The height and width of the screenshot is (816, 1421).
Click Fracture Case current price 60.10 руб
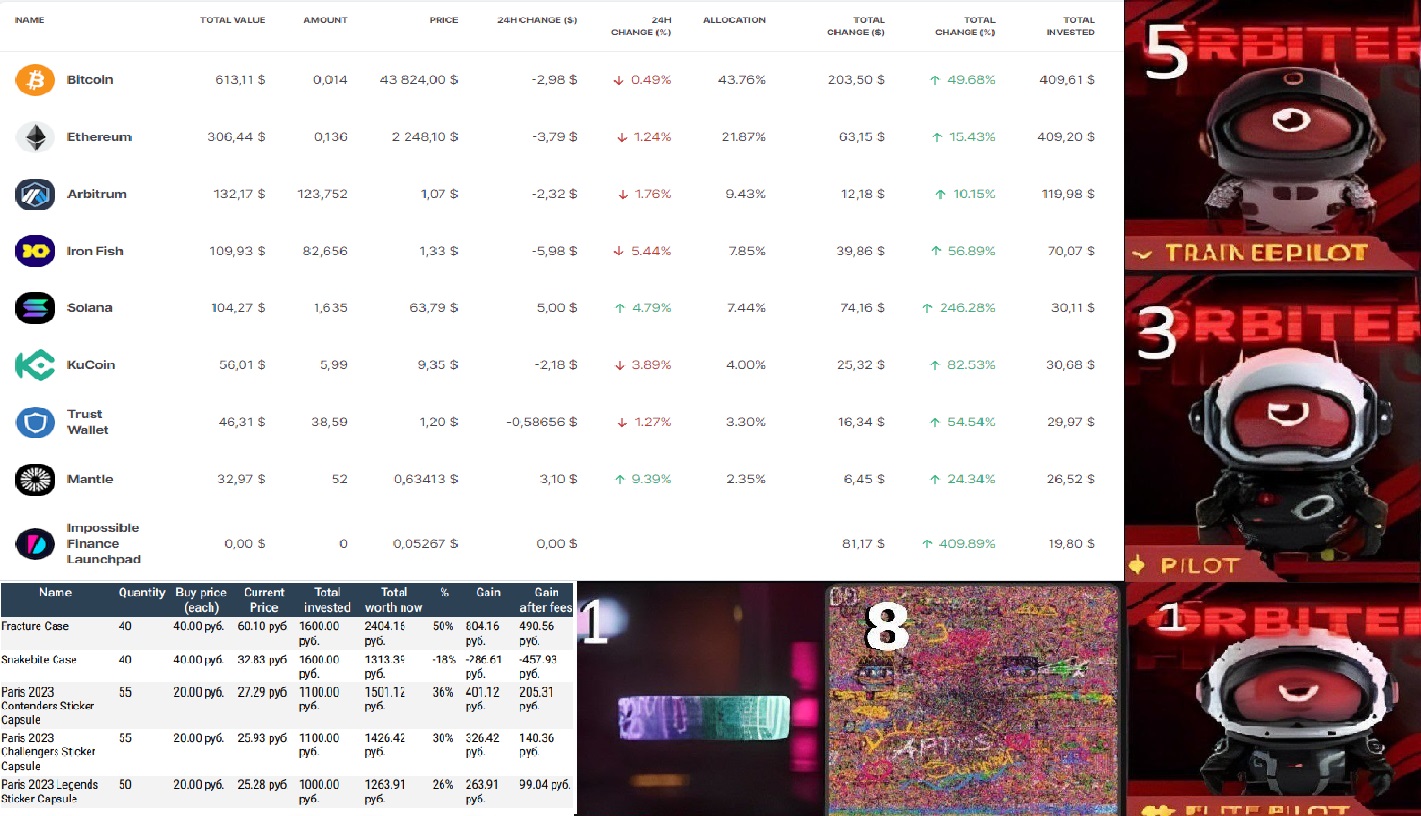coord(261,626)
